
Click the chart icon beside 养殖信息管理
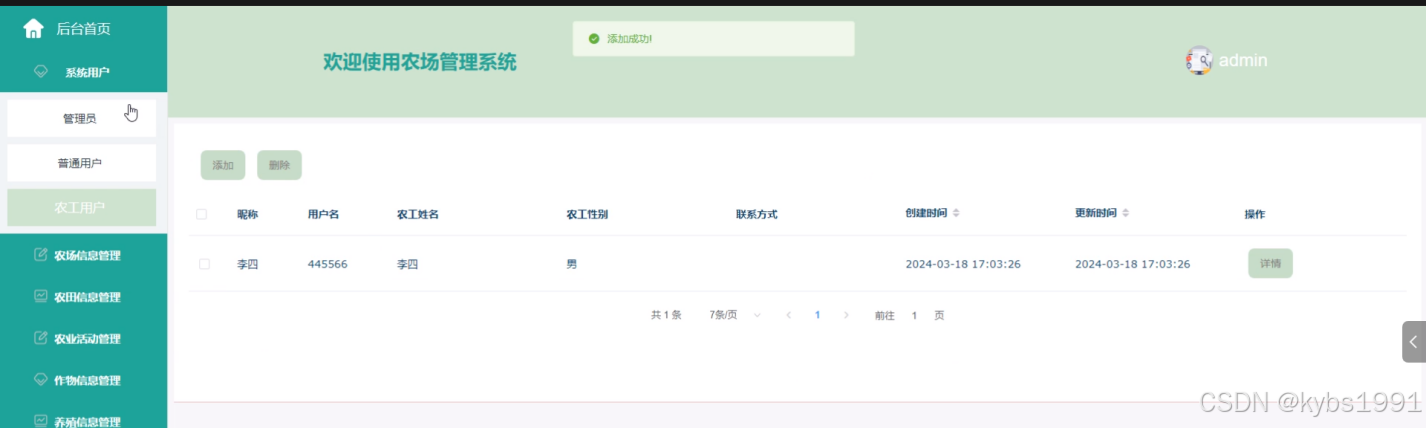[41, 421]
